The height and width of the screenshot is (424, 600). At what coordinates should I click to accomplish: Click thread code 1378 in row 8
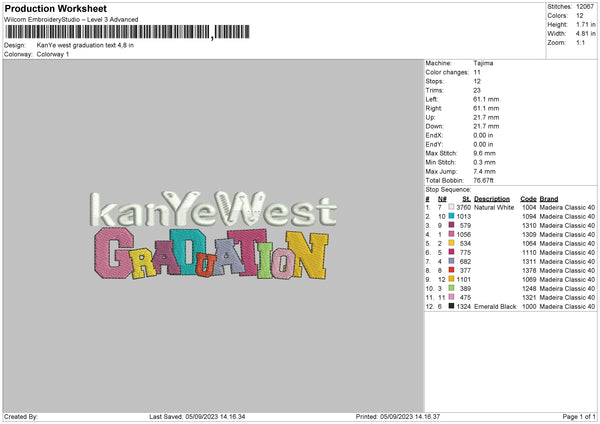click(x=529, y=271)
